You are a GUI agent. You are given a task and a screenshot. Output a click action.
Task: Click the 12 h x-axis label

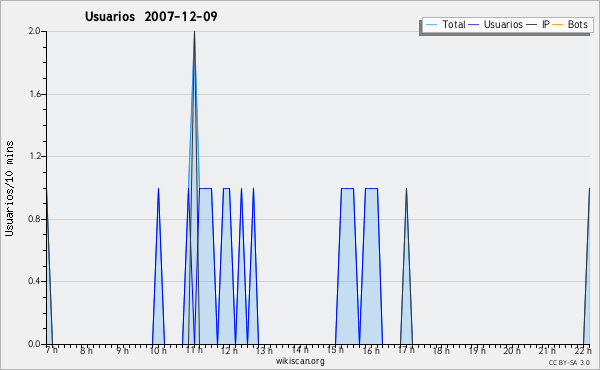coord(229,350)
